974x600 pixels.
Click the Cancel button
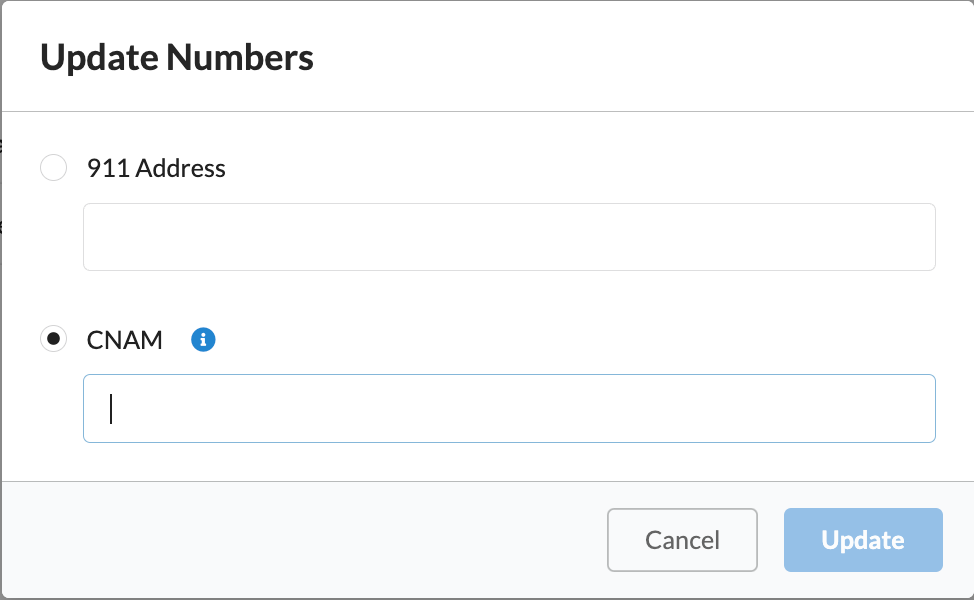pos(682,540)
